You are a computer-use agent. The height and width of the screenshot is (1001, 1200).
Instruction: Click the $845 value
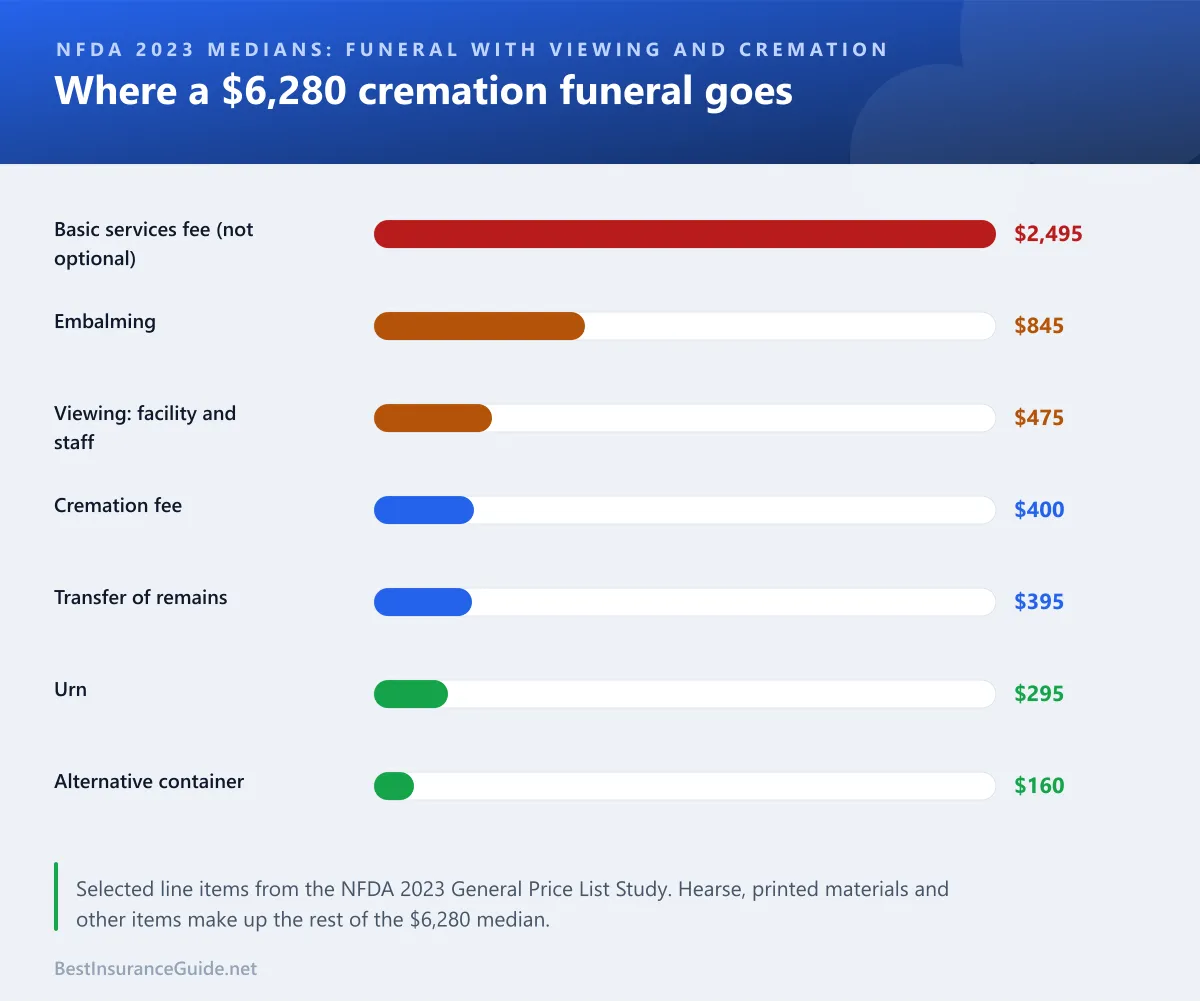point(1039,326)
